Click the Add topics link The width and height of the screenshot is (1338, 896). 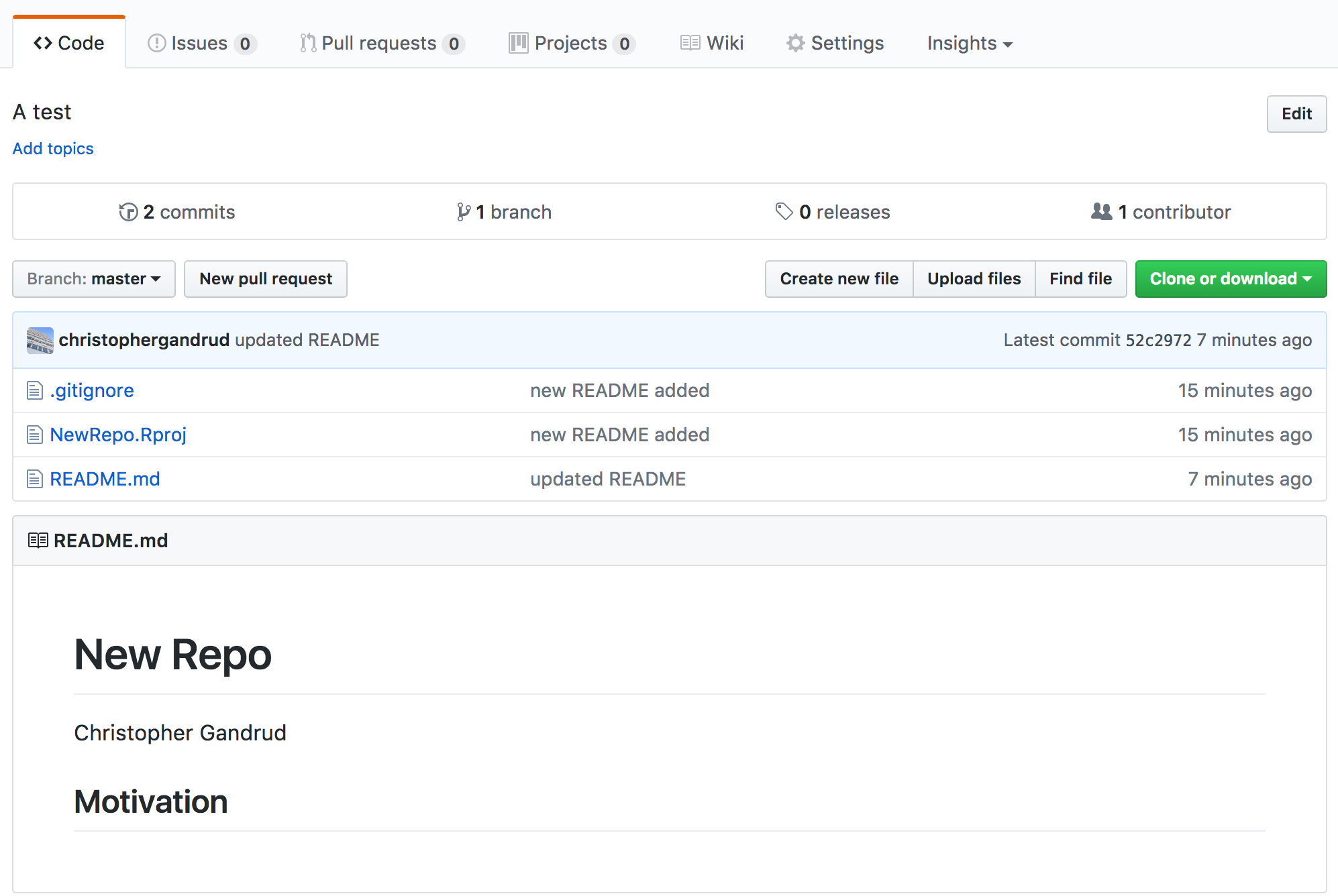pos(53,148)
